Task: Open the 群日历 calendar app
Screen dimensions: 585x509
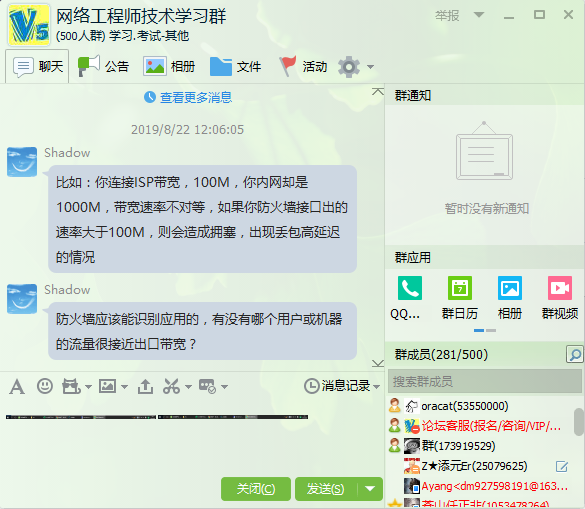Action: pos(460,288)
